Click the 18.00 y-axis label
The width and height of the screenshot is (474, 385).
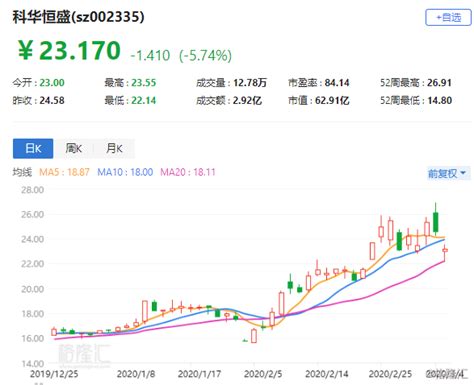(x=32, y=314)
